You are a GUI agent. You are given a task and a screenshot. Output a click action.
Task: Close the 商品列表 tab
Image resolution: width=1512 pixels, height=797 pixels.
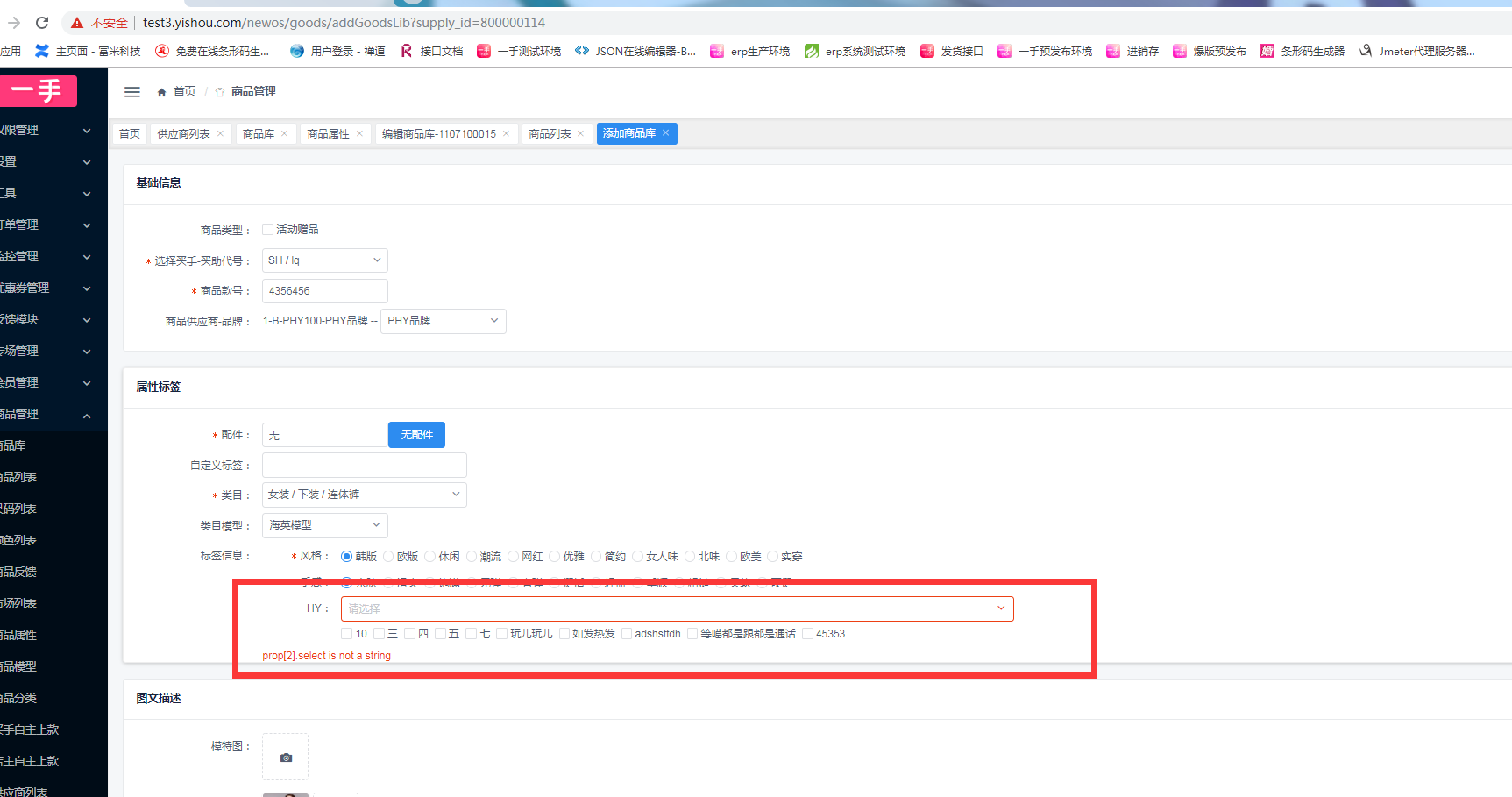coord(580,134)
